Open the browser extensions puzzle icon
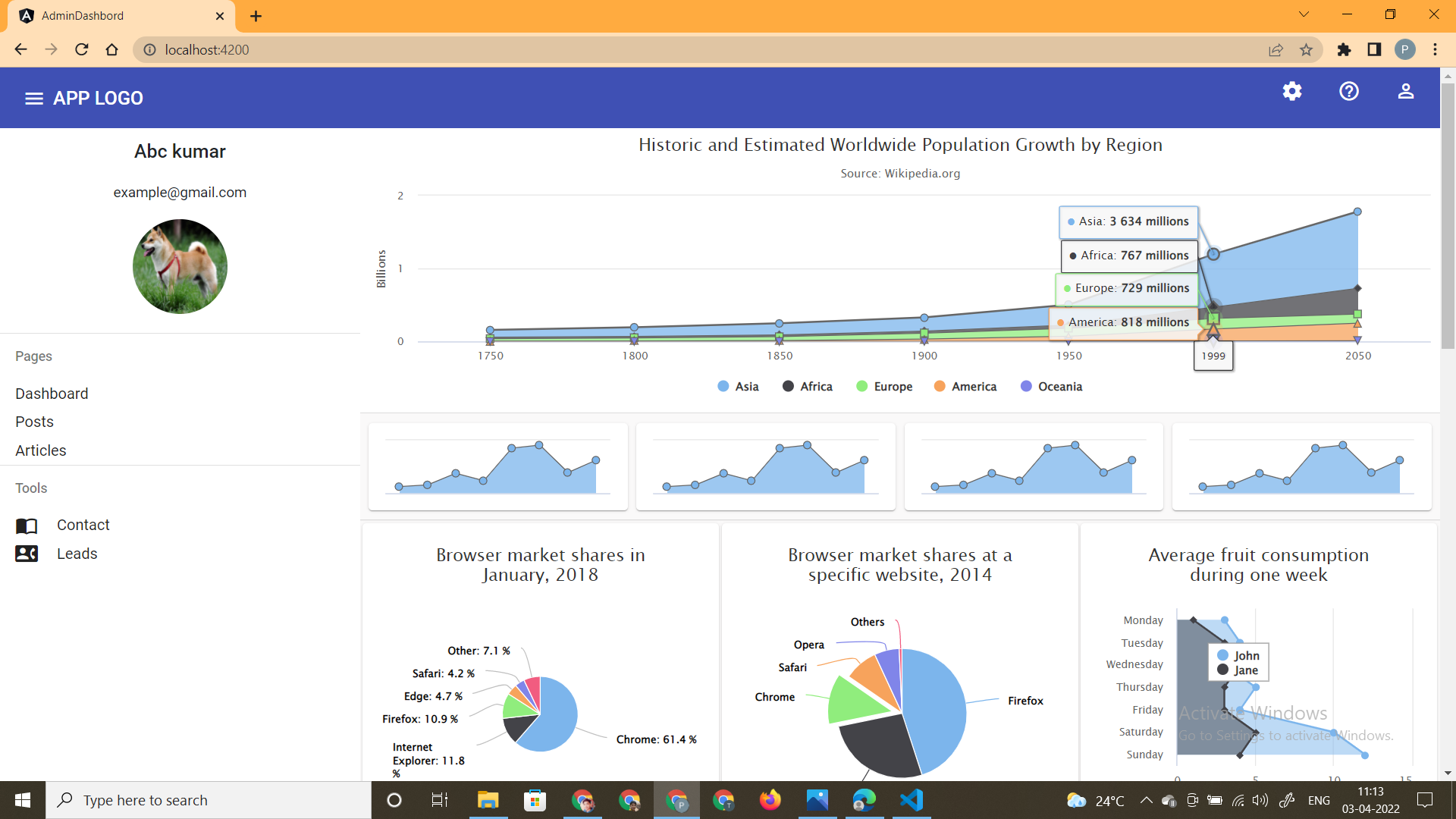The height and width of the screenshot is (819, 1456). click(x=1345, y=50)
